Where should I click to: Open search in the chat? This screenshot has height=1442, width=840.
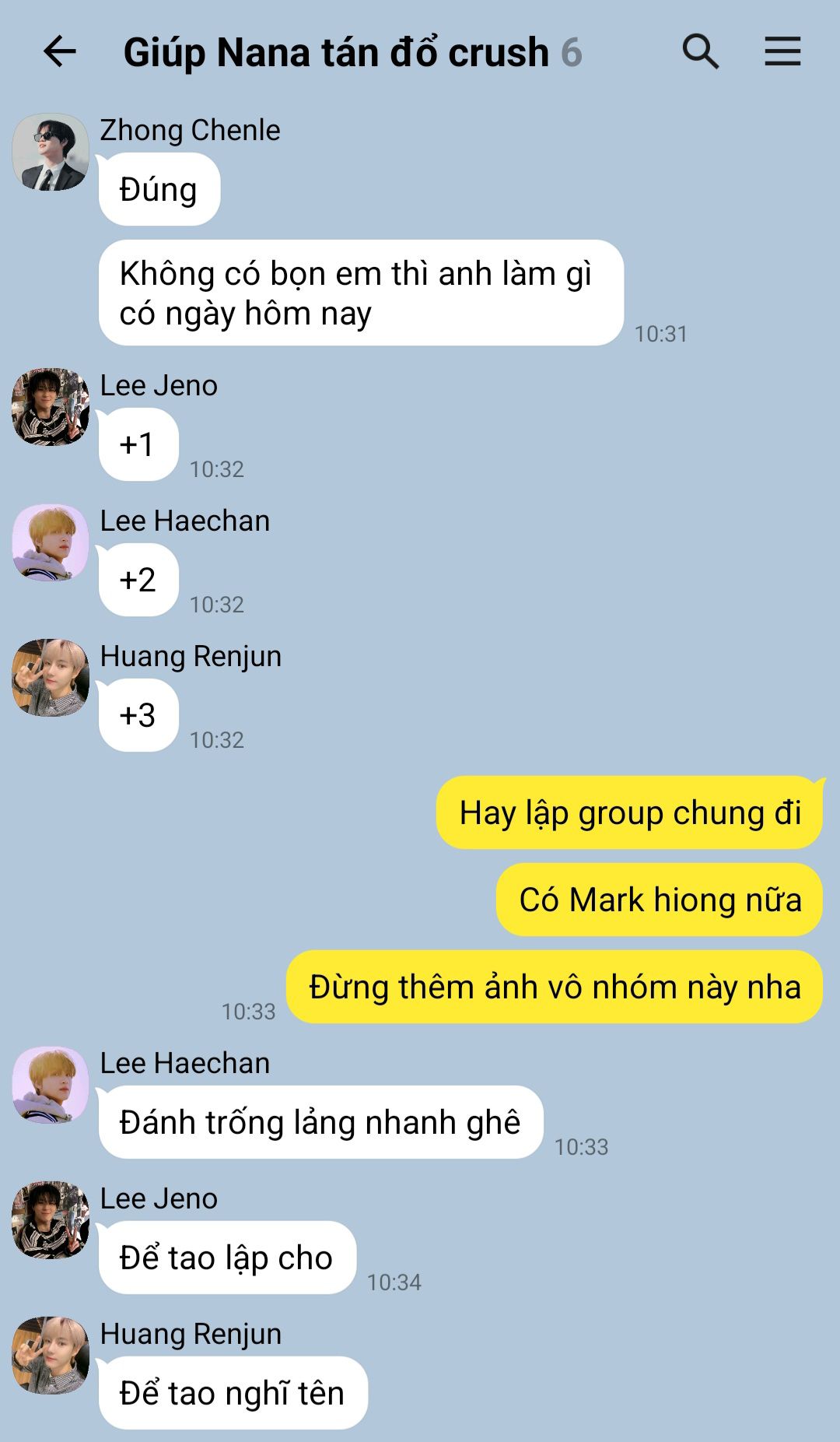[x=700, y=52]
